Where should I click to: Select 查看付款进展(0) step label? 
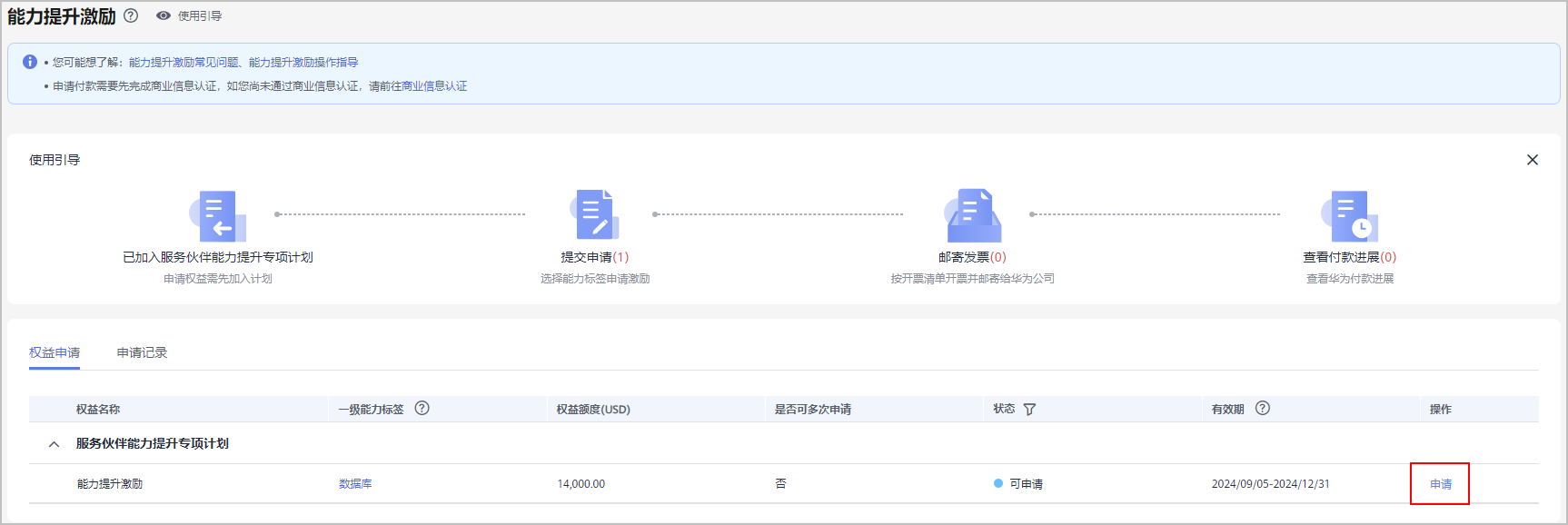click(1350, 257)
